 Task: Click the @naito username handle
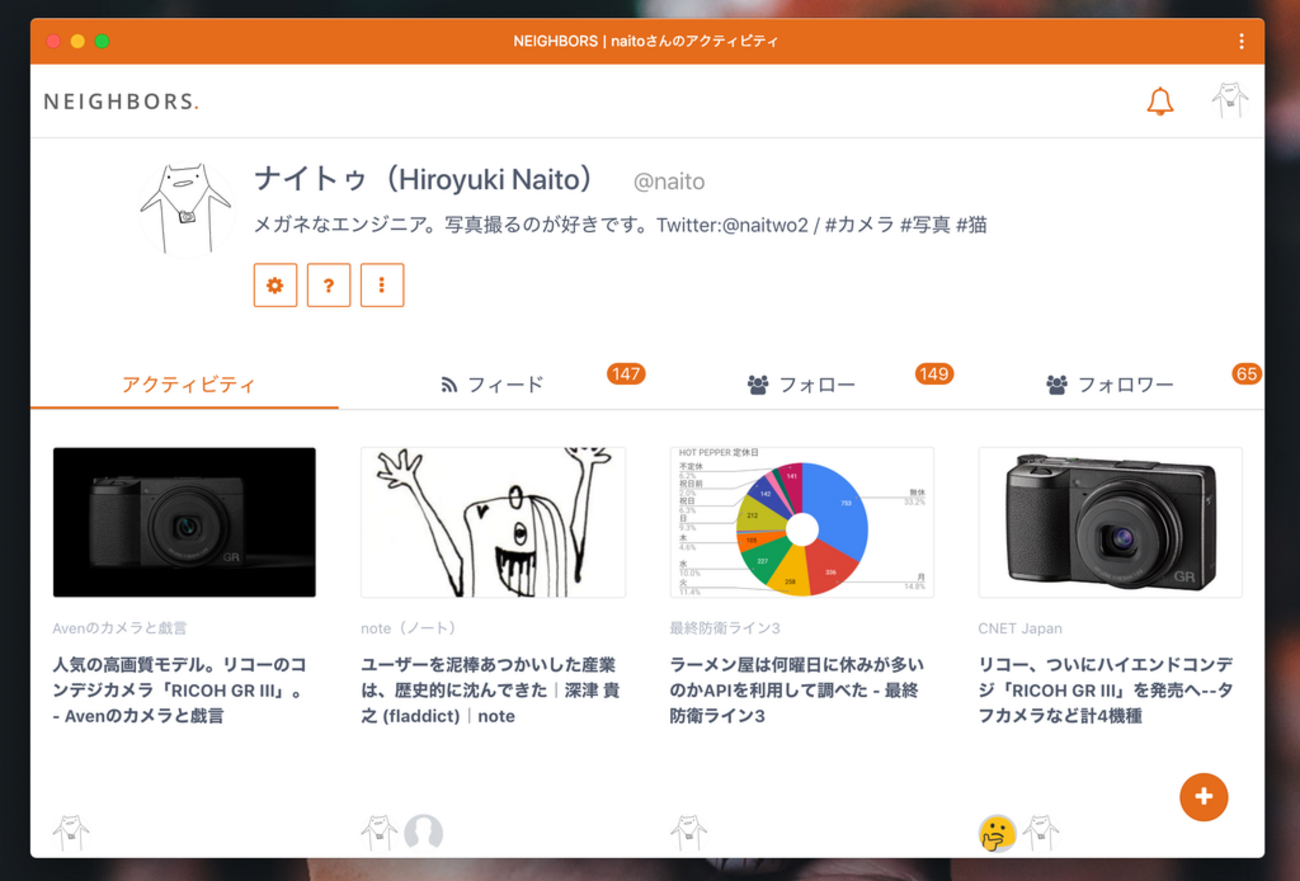pos(669,182)
